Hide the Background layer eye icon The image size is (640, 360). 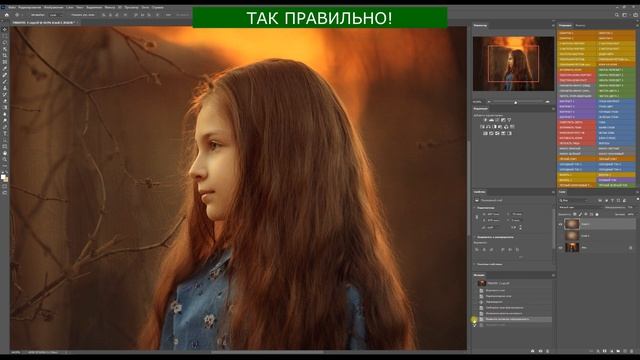click(x=560, y=247)
